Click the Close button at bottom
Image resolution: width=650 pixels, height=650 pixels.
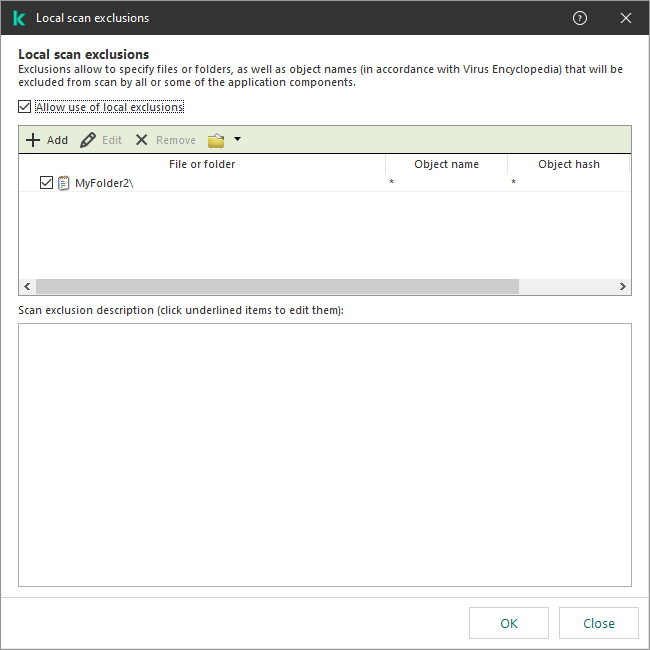click(599, 623)
